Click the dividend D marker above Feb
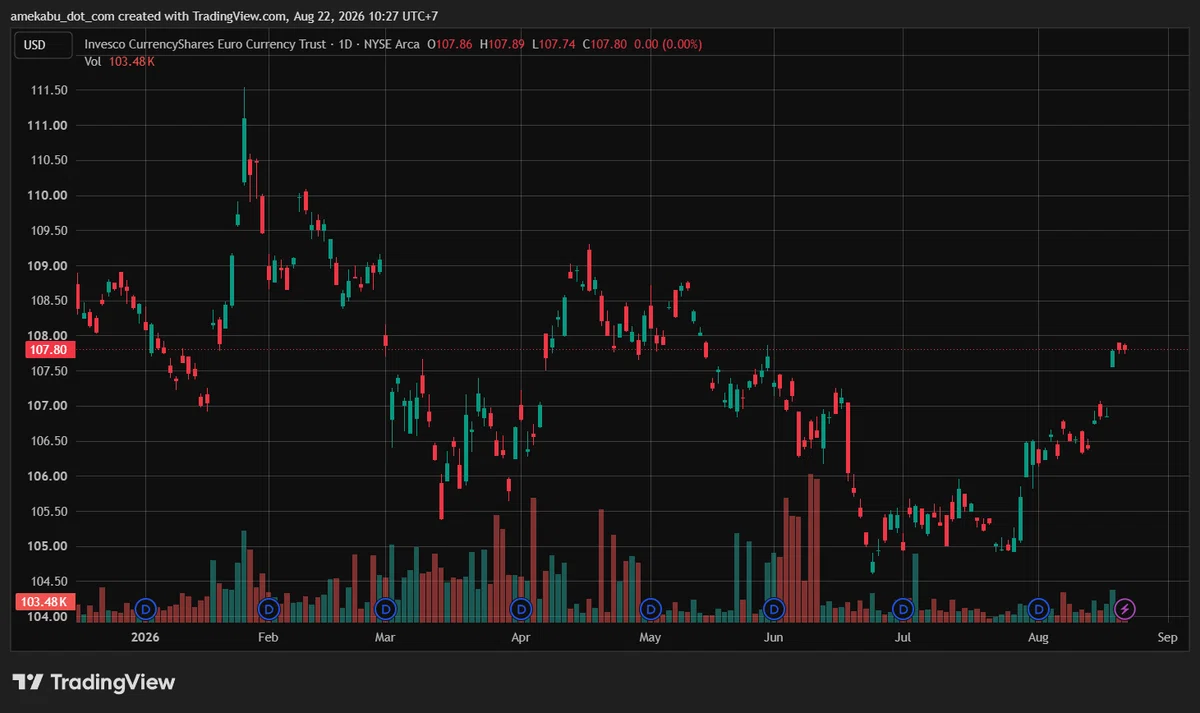Screen dimensions: 1200x713 268,608
